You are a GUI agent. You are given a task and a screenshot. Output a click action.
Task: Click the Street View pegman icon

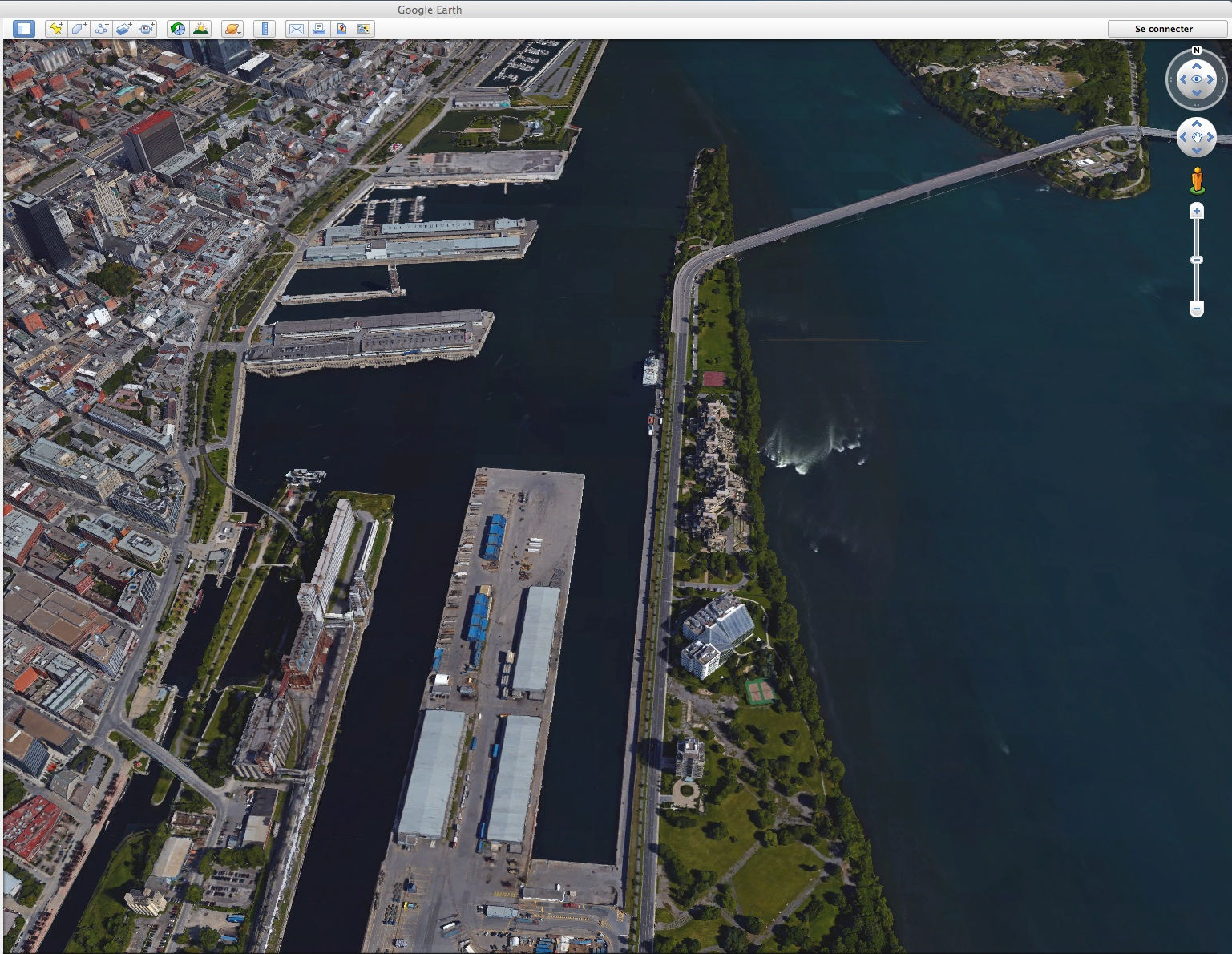[1197, 180]
